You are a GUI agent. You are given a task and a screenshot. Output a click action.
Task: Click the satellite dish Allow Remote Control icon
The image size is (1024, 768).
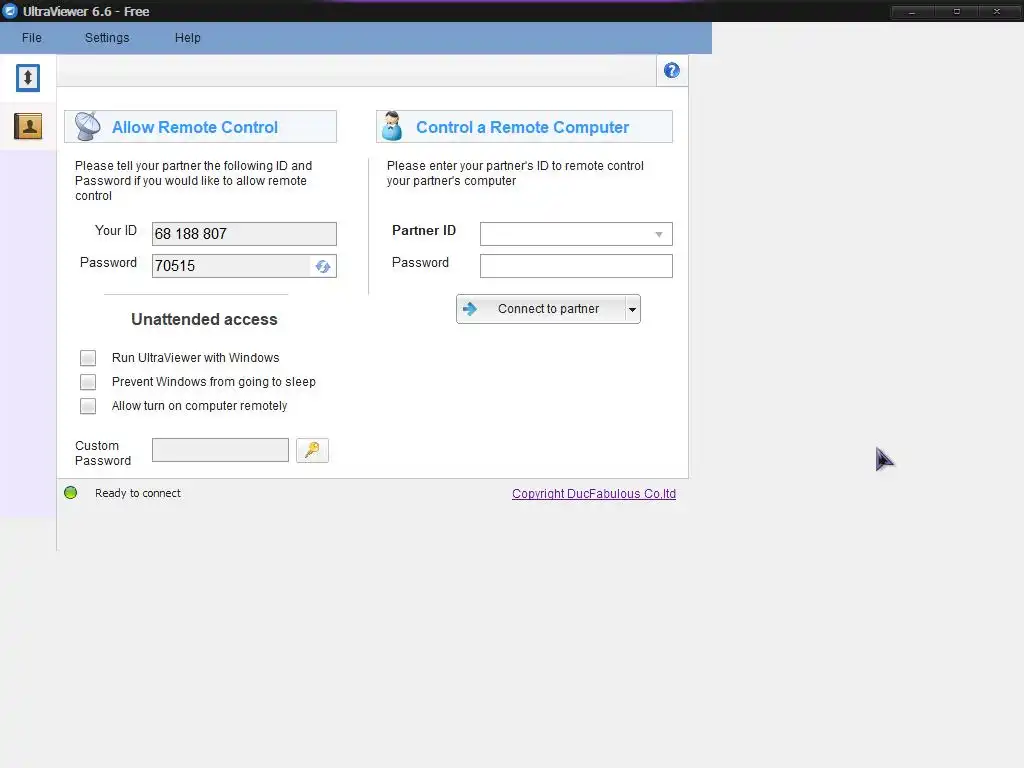tap(88, 126)
